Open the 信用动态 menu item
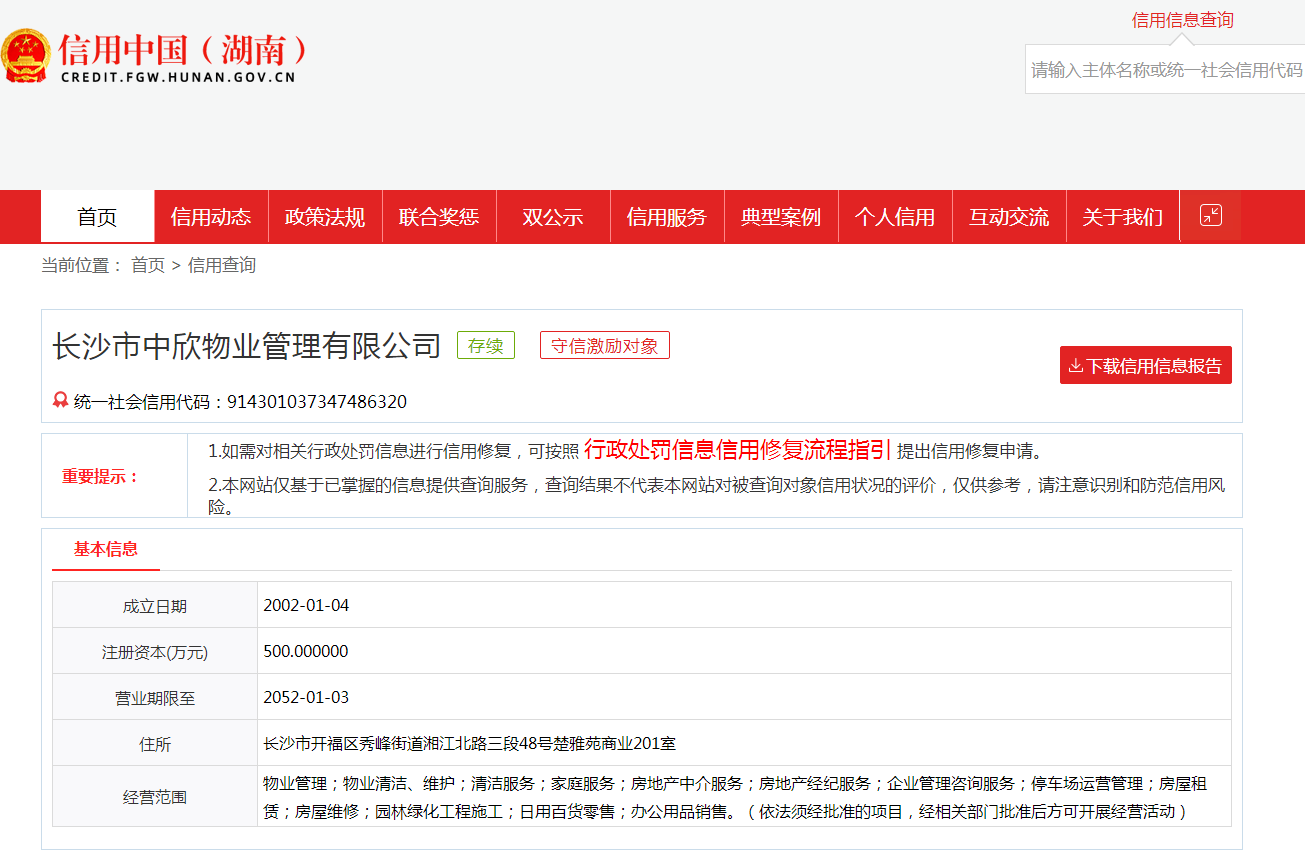 point(211,217)
